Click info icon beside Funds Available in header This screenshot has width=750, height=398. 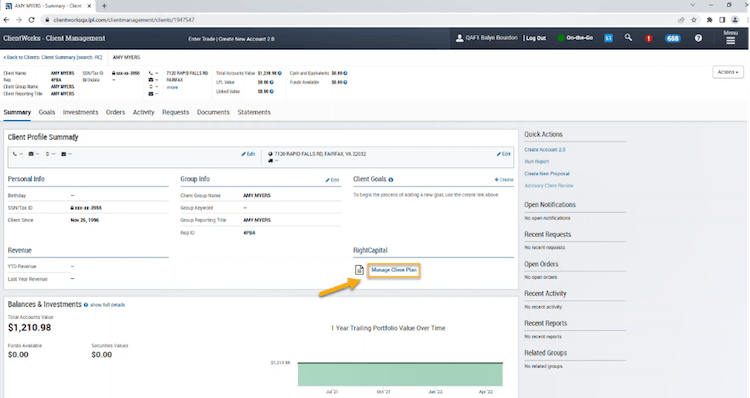(345, 82)
